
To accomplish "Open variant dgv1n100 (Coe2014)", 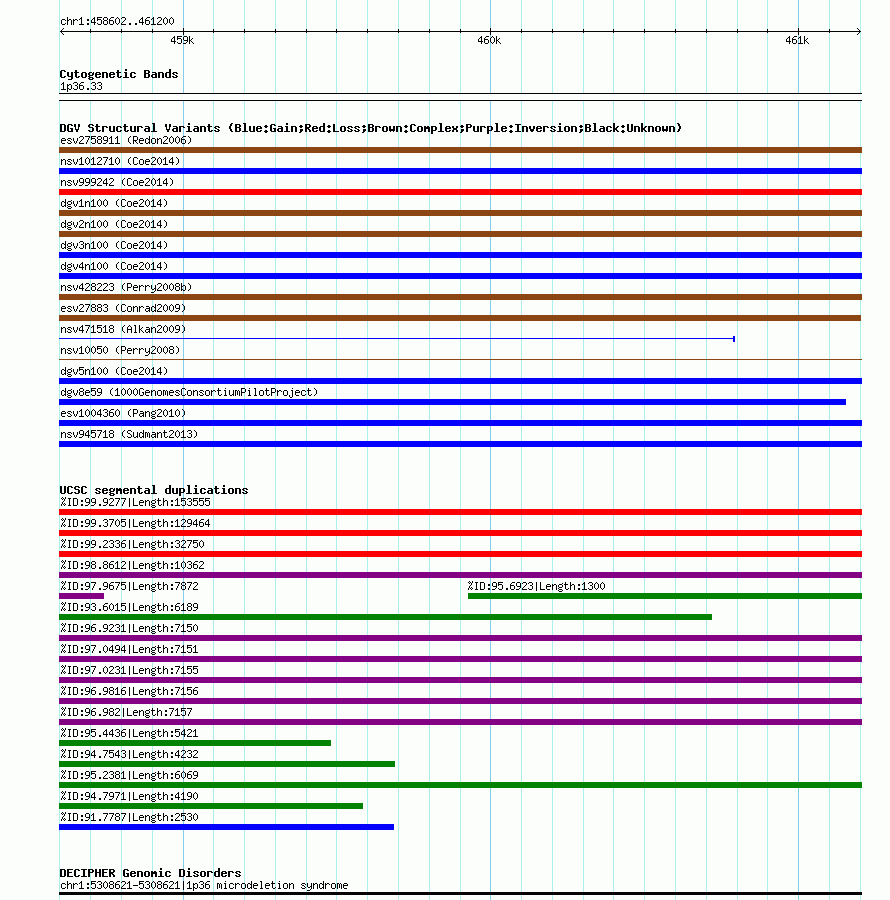I will 114,203.
